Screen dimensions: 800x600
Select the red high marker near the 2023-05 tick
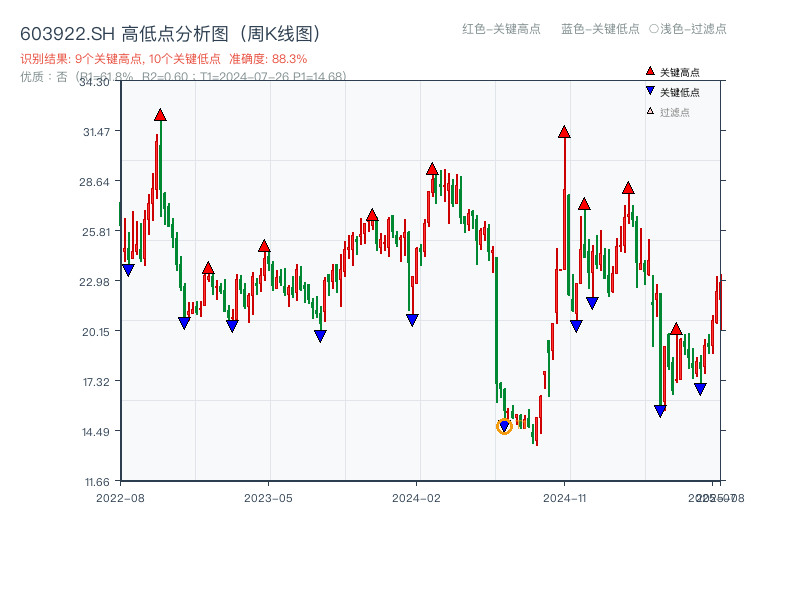(264, 246)
